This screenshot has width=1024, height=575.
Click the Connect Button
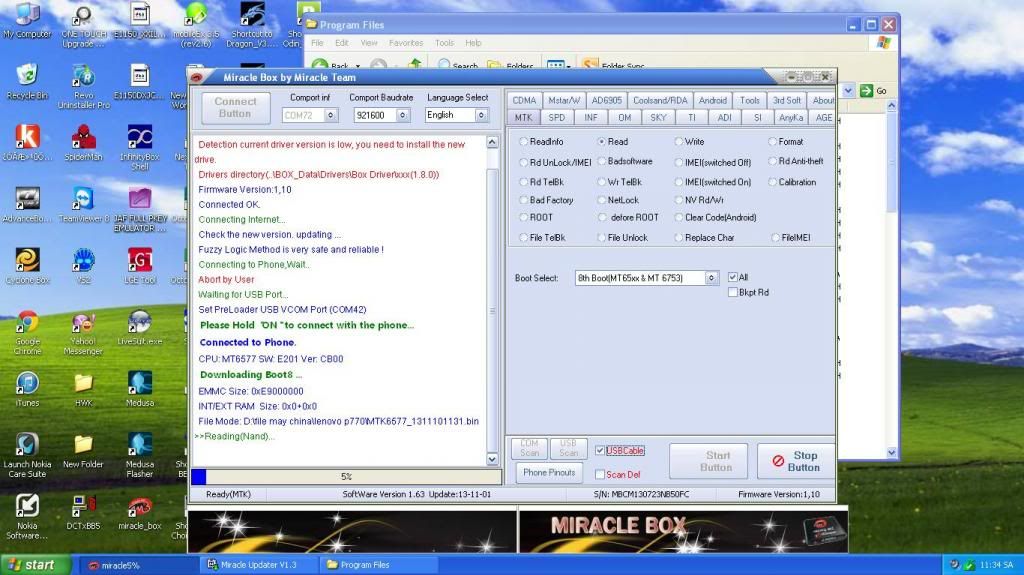click(235, 108)
